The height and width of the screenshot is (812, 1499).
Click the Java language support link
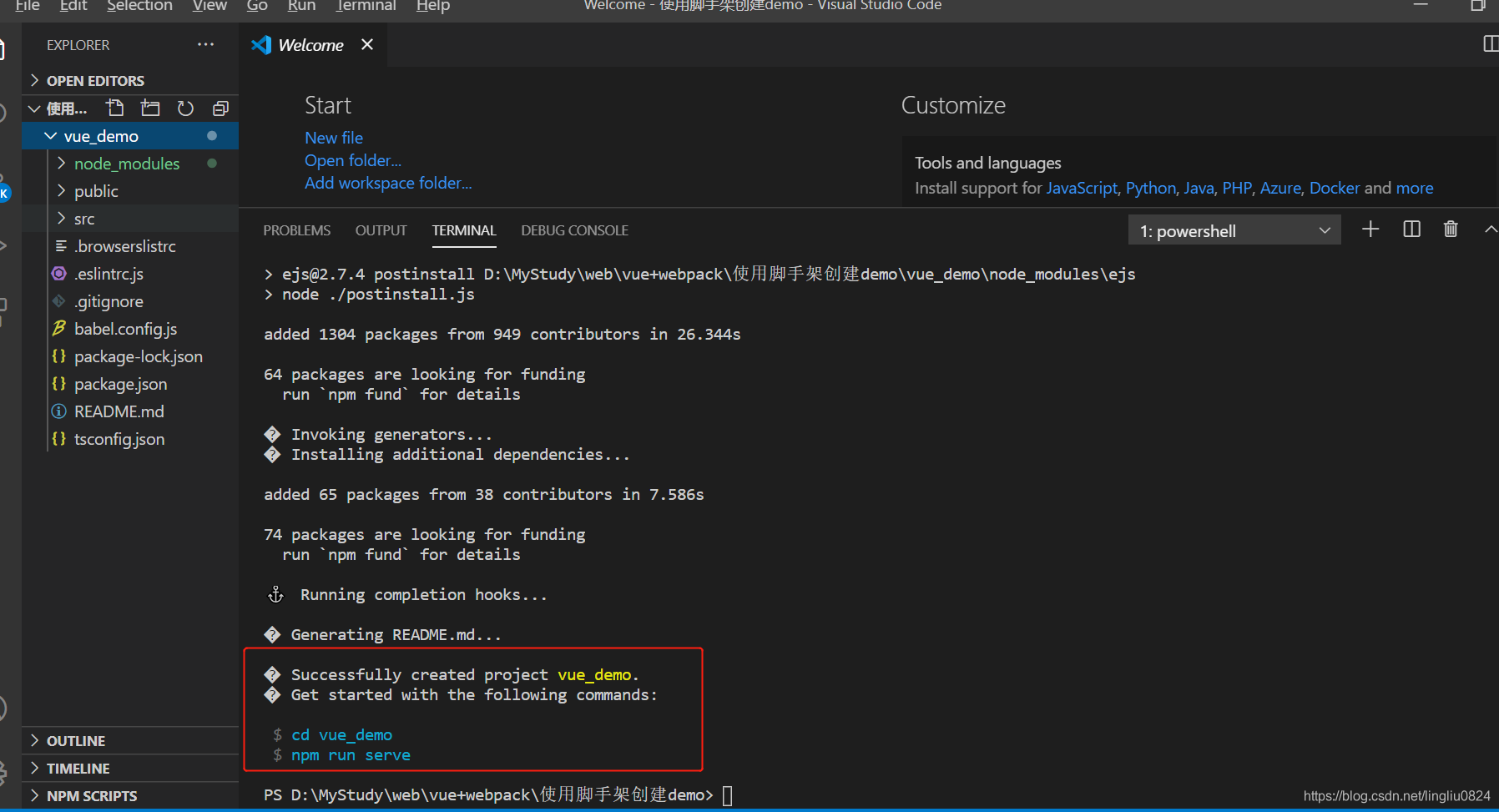tap(1199, 188)
